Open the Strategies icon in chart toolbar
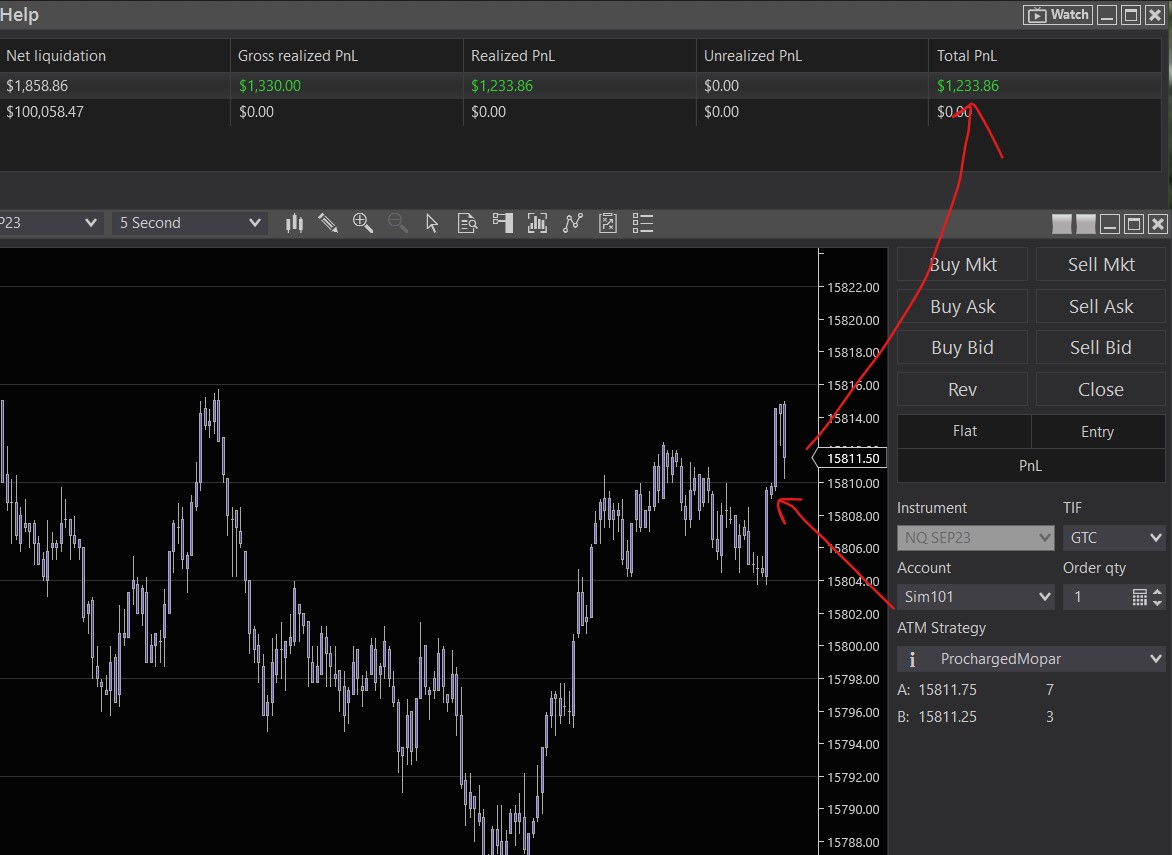Image resolution: width=1172 pixels, height=855 pixels. pos(607,223)
